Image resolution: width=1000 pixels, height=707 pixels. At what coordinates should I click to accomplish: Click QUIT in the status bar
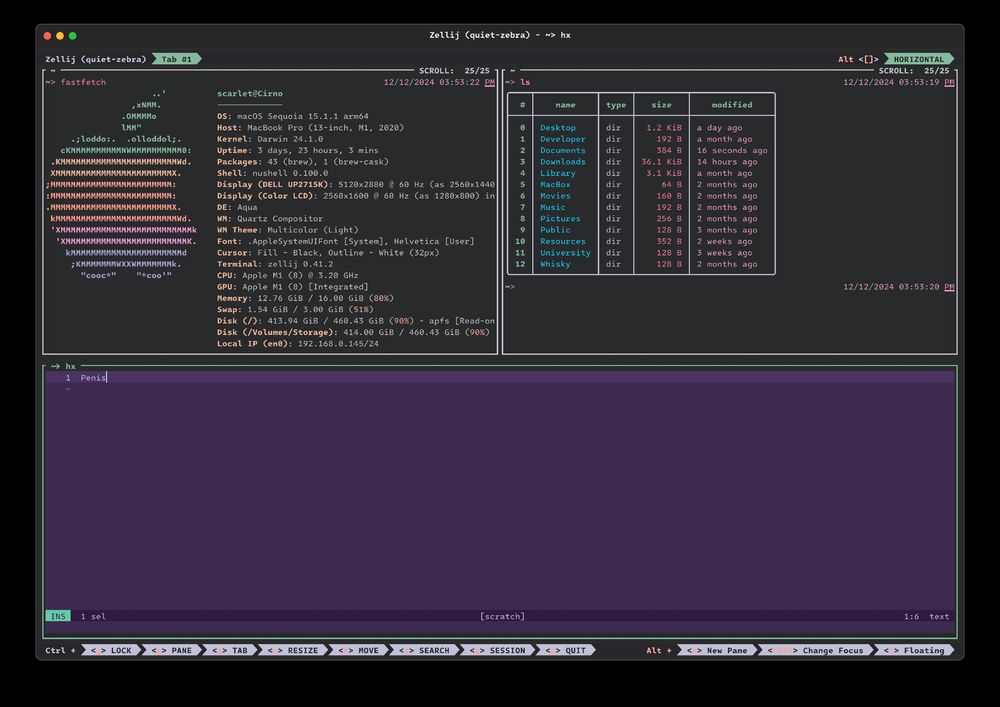pos(565,650)
